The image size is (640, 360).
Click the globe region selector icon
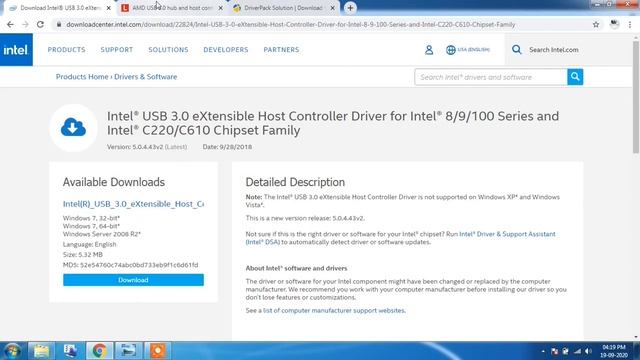[x=451, y=50]
